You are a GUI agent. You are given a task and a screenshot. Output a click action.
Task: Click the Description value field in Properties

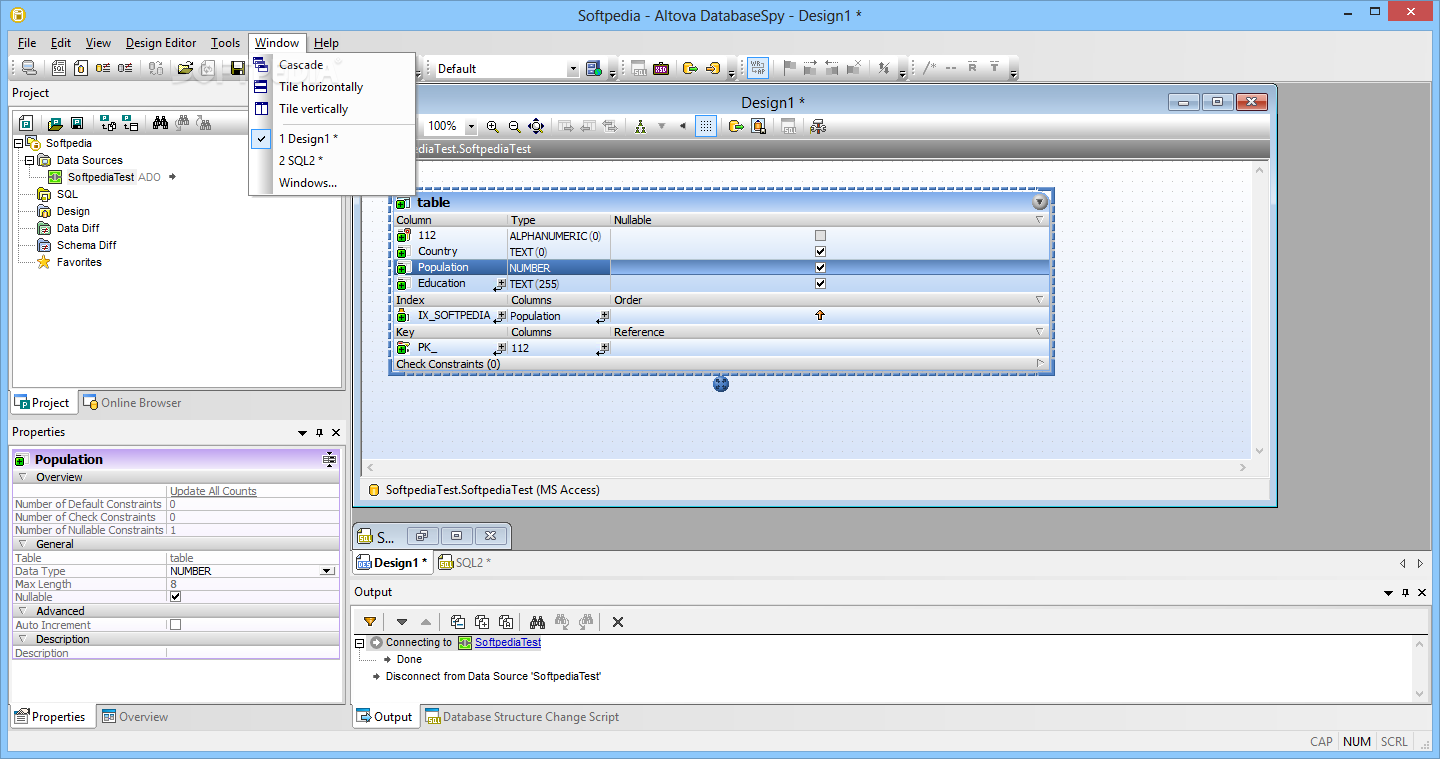click(253, 653)
